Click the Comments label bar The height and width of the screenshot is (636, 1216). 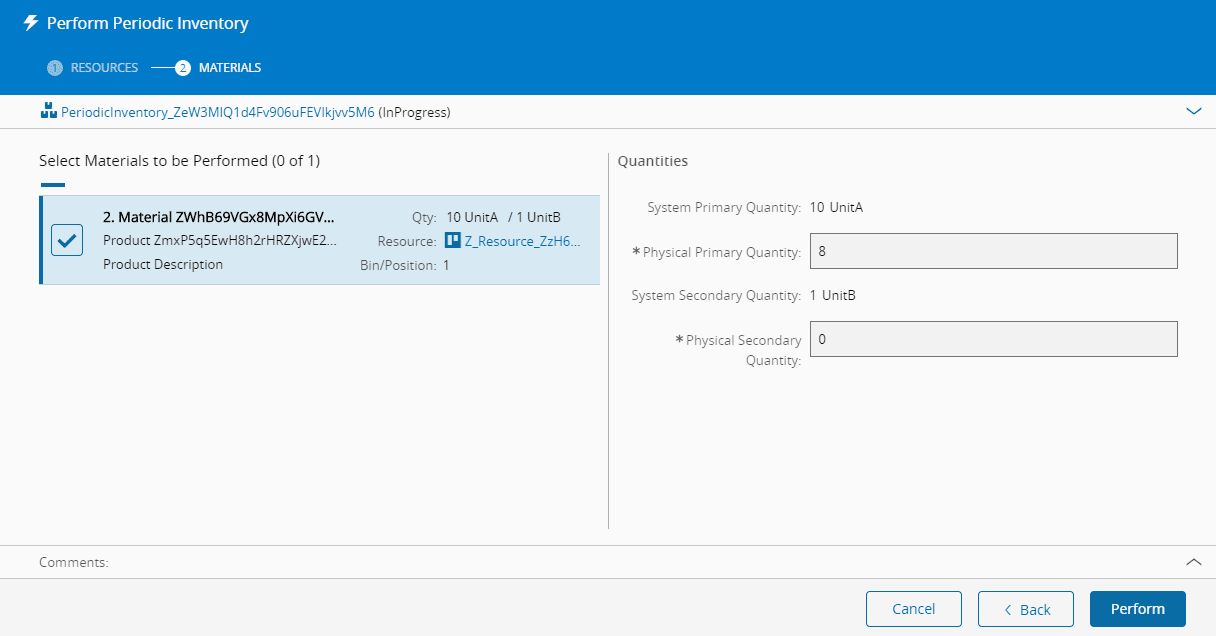(x=74, y=562)
